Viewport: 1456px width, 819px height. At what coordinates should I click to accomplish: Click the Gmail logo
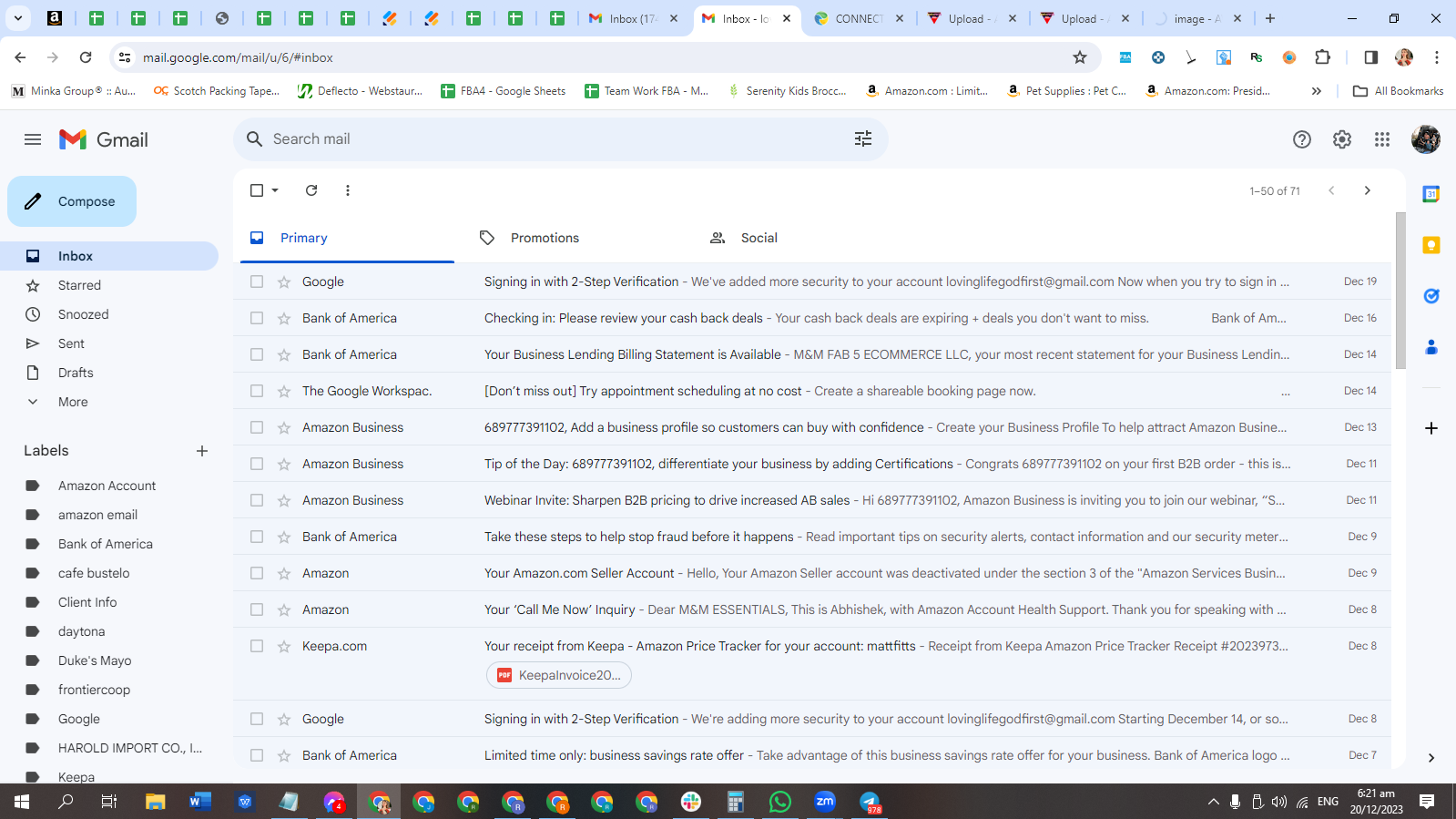click(x=104, y=139)
